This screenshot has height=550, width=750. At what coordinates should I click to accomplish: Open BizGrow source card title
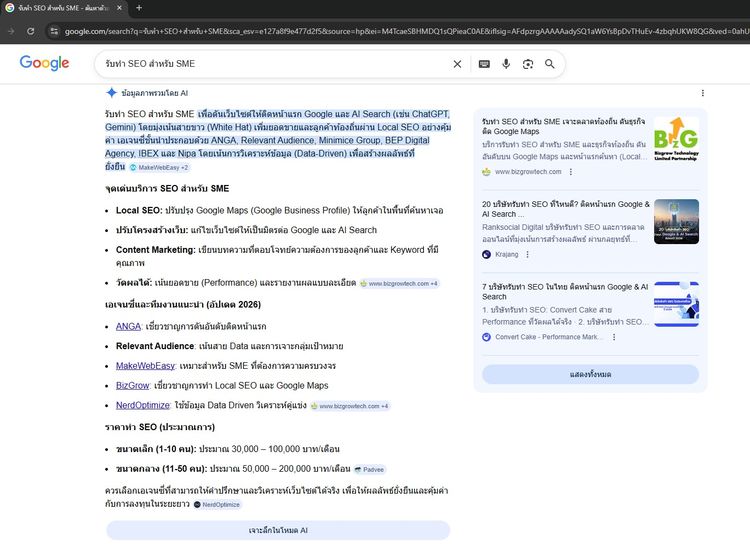click(x=563, y=126)
